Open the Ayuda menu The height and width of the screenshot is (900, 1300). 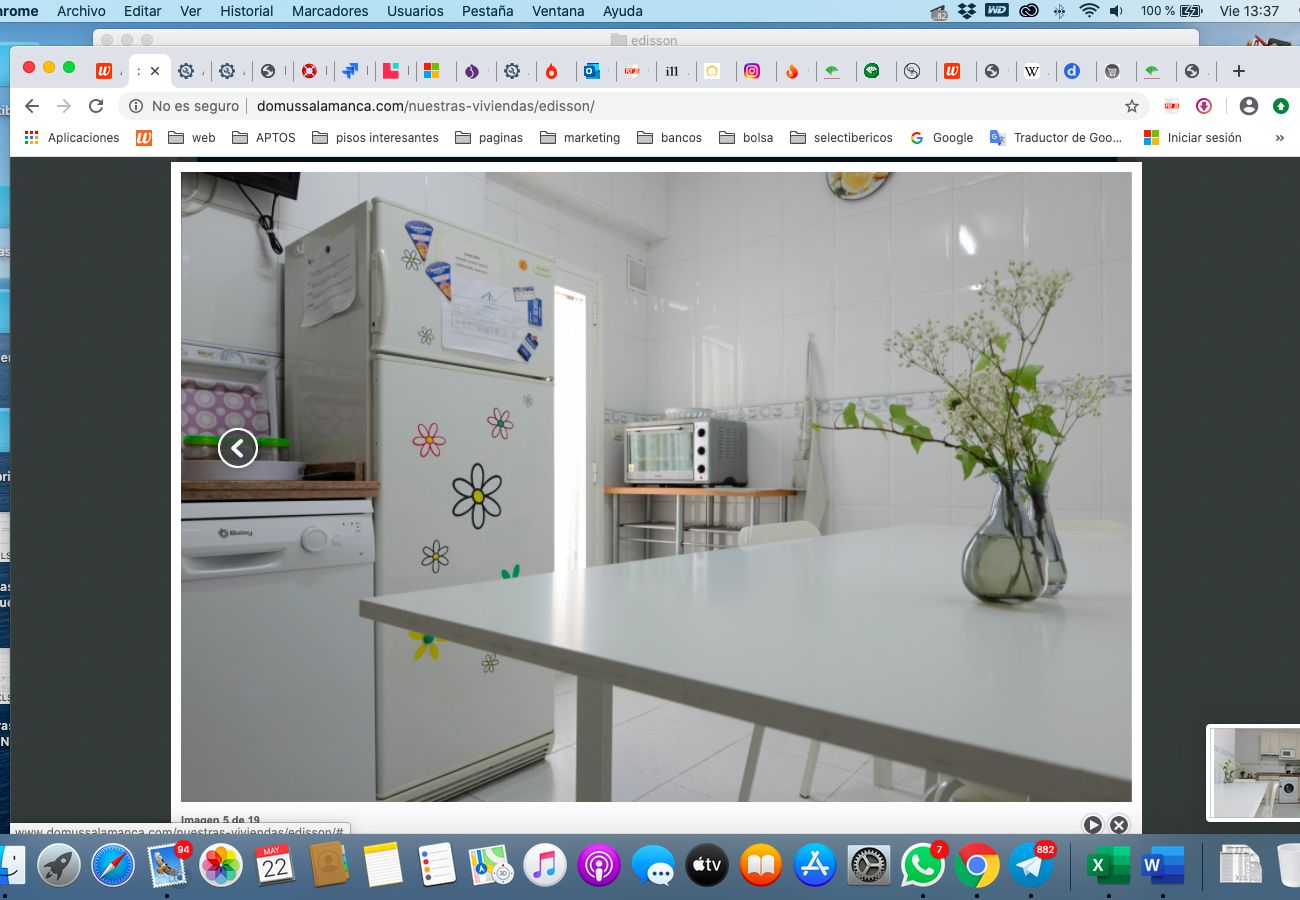(623, 11)
